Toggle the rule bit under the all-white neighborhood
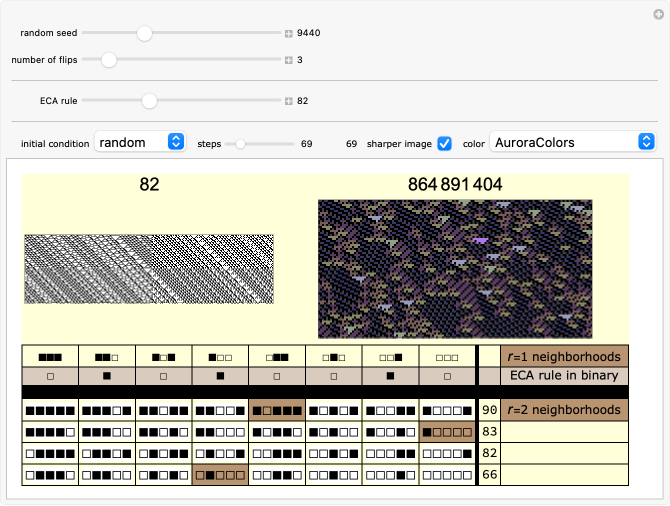This screenshot has height=506, width=670. tap(447, 376)
